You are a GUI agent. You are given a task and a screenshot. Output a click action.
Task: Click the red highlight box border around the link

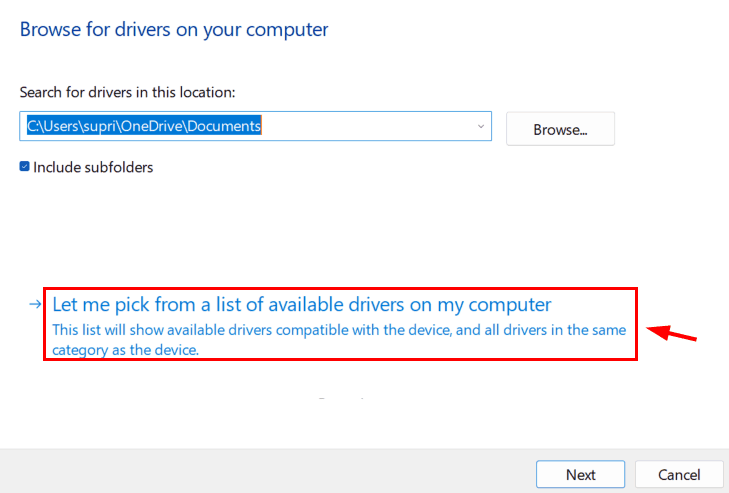point(340,289)
